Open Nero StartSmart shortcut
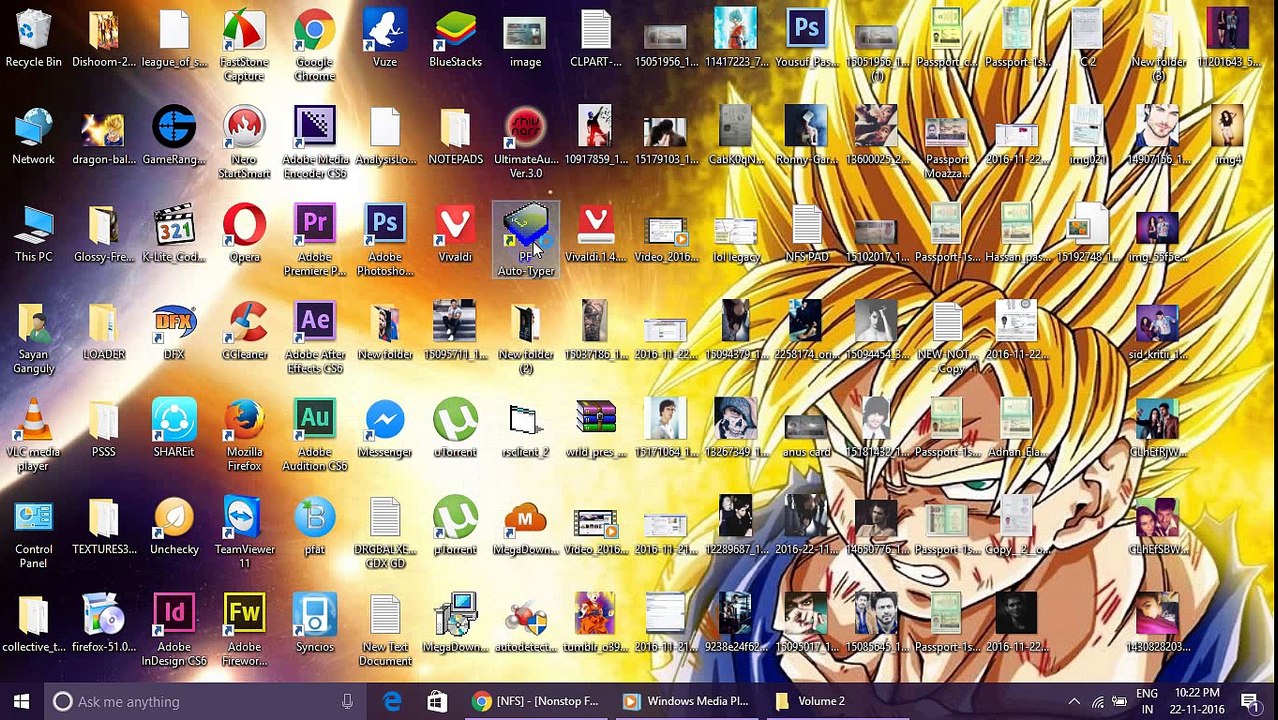This screenshot has width=1278, height=720. 244,143
